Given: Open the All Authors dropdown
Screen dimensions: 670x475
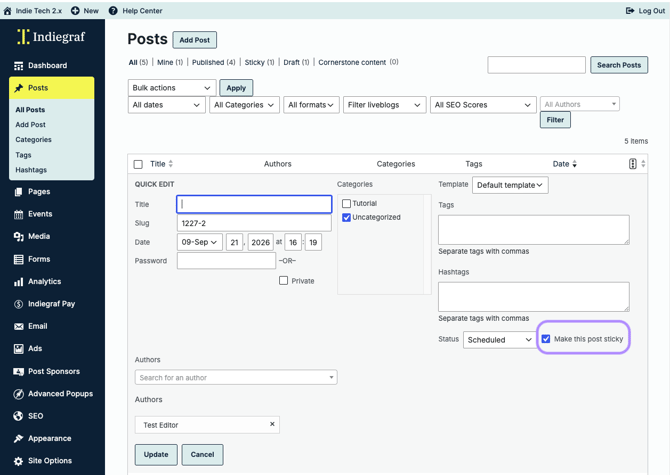Looking at the screenshot, I should [580, 104].
